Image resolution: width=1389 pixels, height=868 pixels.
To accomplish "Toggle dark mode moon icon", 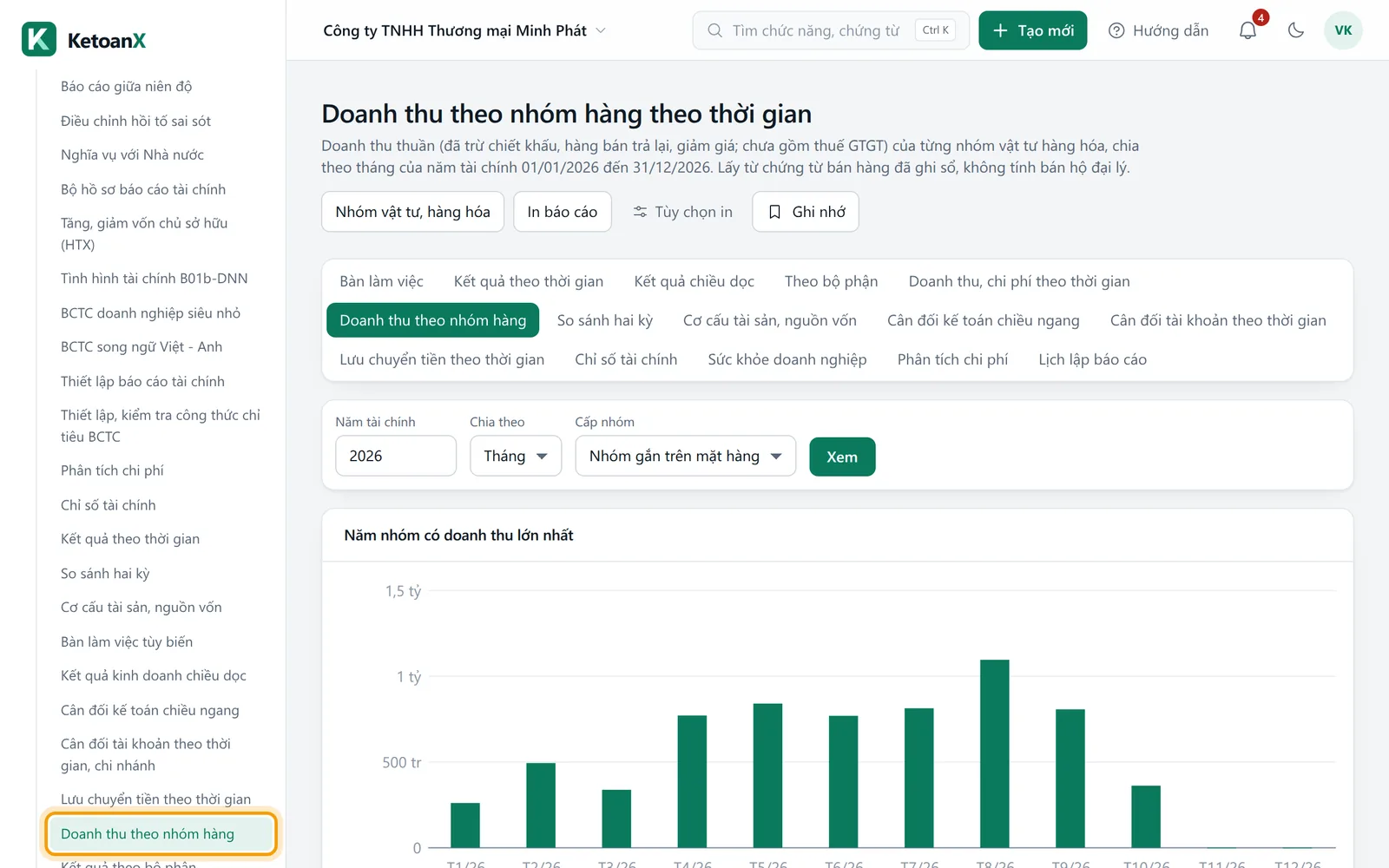I will point(1296,30).
